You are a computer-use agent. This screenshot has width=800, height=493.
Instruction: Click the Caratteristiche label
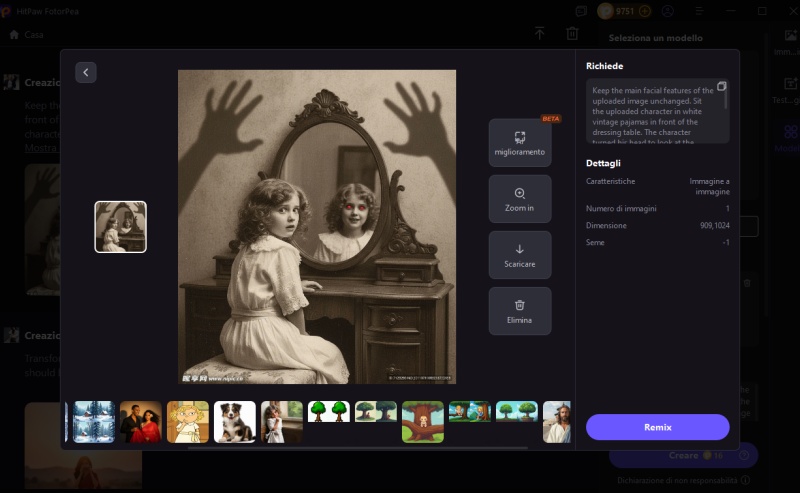(611, 181)
